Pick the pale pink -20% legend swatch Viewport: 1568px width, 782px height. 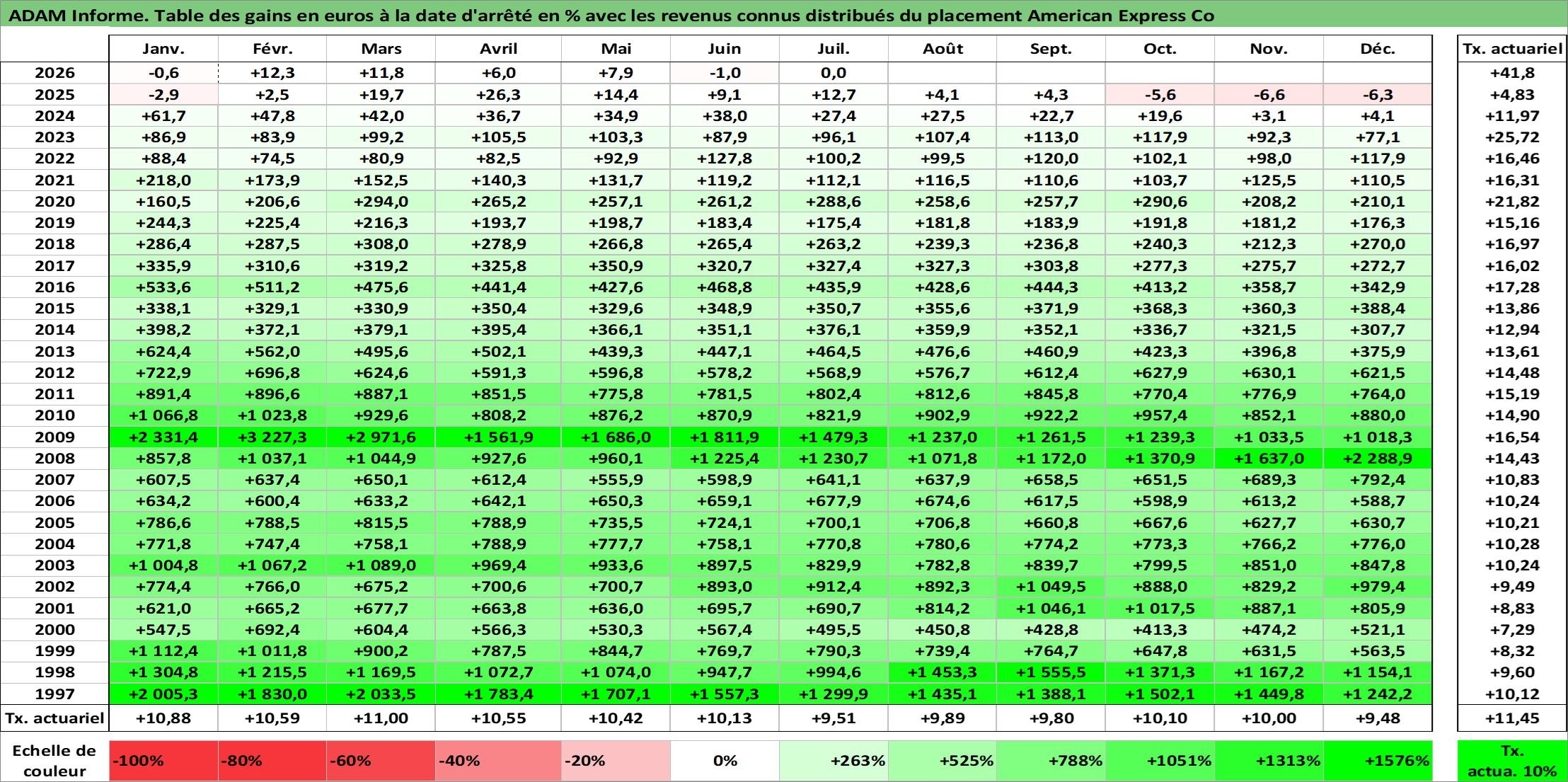[616, 761]
